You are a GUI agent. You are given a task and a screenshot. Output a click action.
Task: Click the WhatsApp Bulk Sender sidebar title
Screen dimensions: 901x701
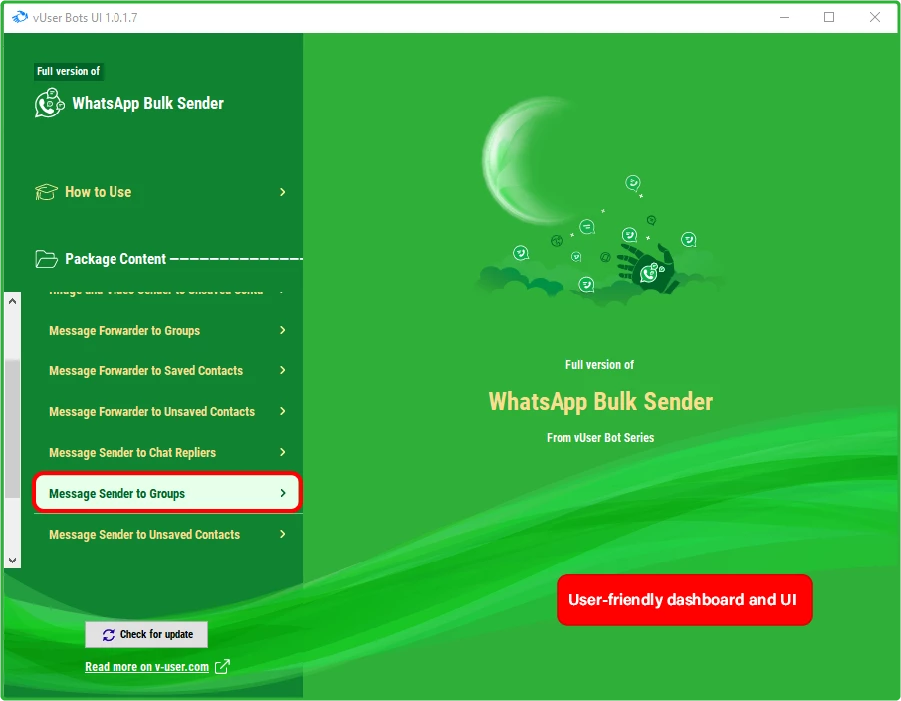click(x=148, y=103)
